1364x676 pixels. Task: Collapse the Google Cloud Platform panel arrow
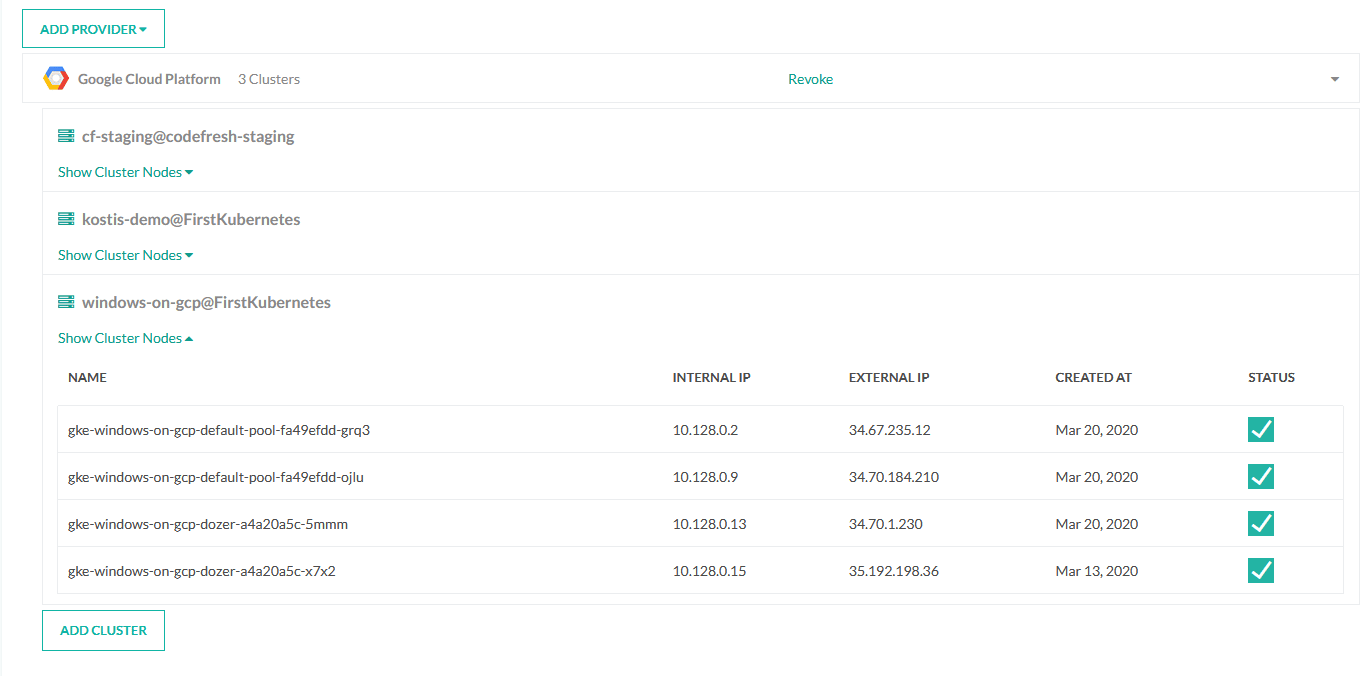point(1334,80)
